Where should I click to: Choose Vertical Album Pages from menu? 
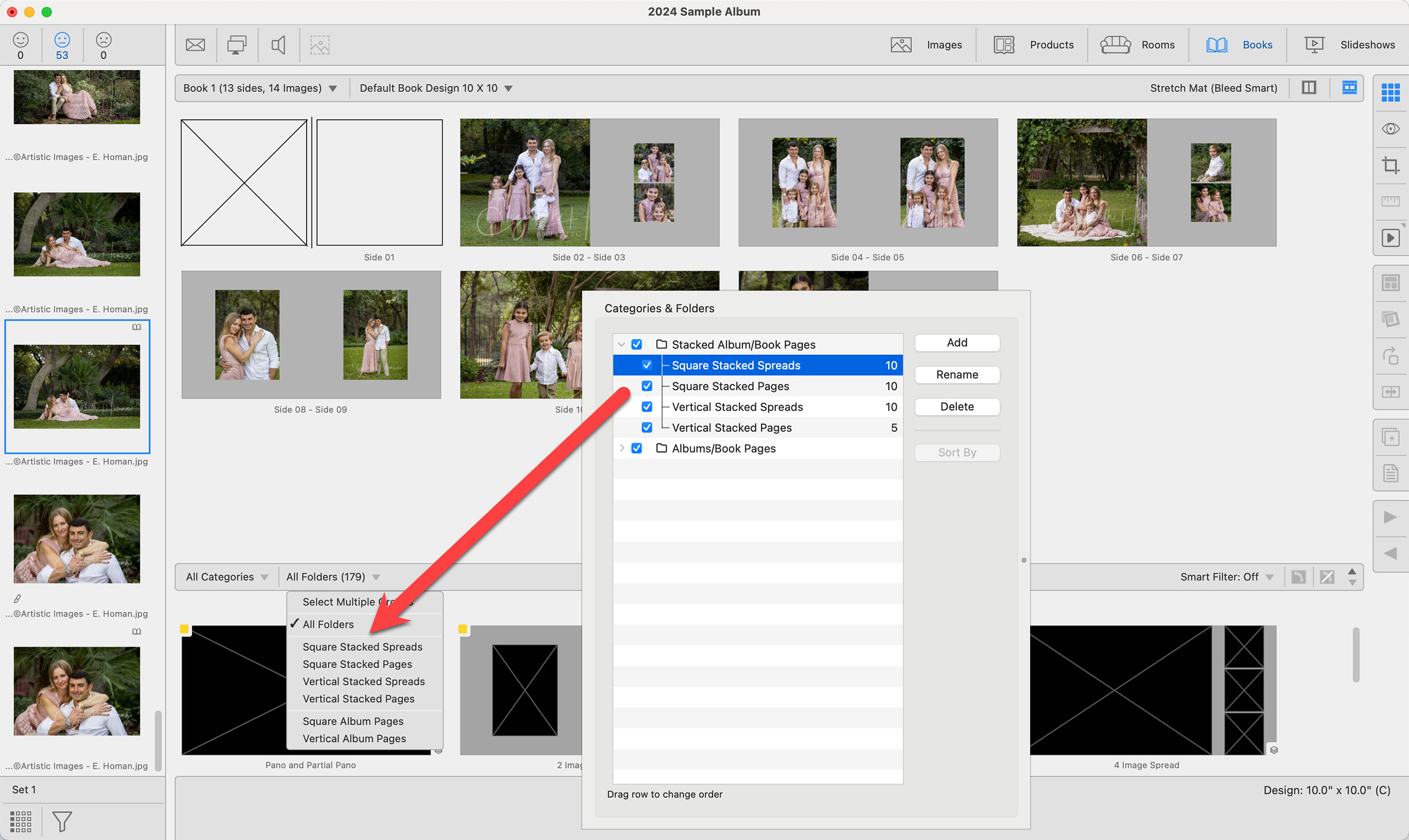point(354,739)
